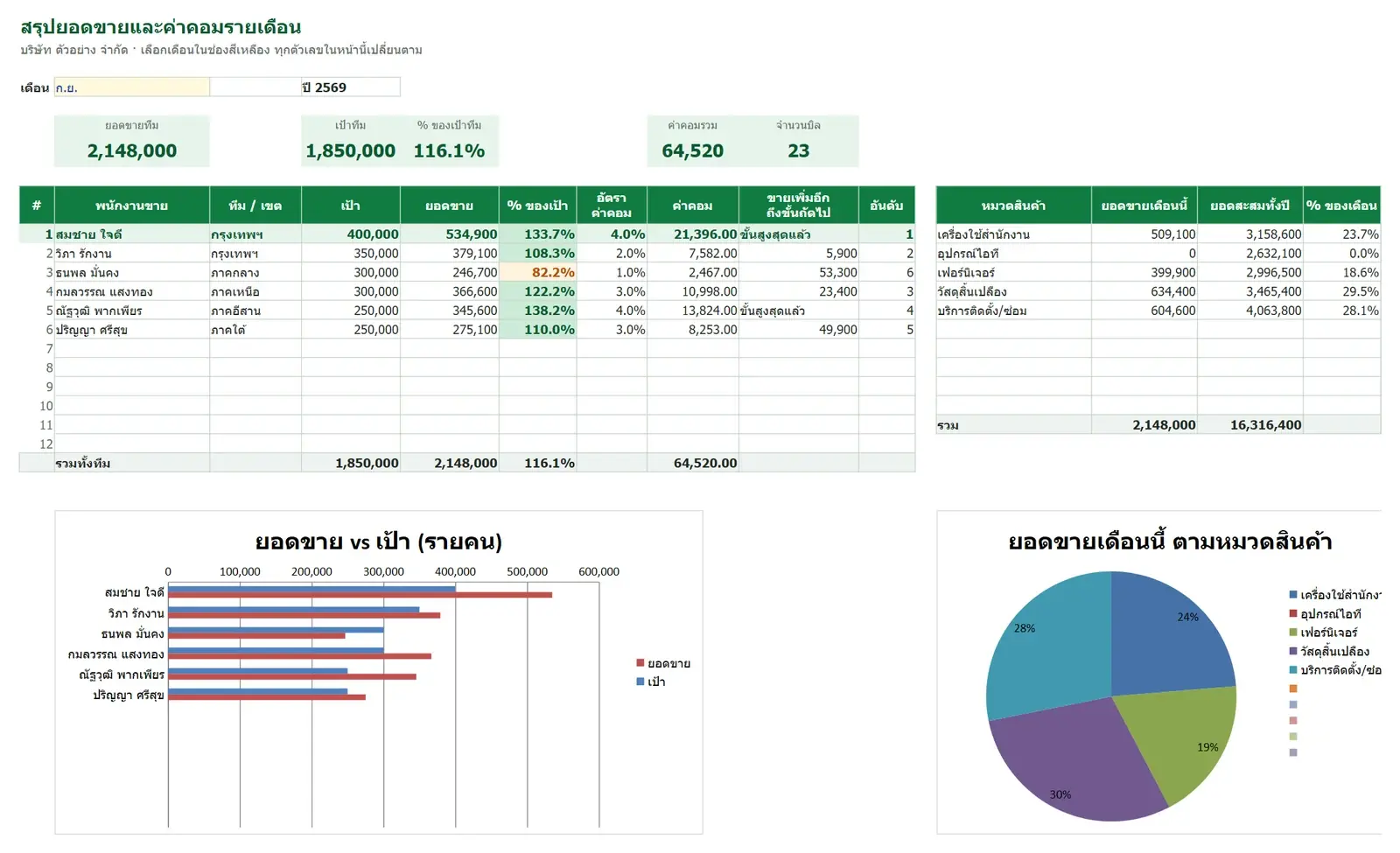This screenshot has height=853, width=1400.
Task: Click the blue เป้า legend marker
Action: click(x=640, y=682)
